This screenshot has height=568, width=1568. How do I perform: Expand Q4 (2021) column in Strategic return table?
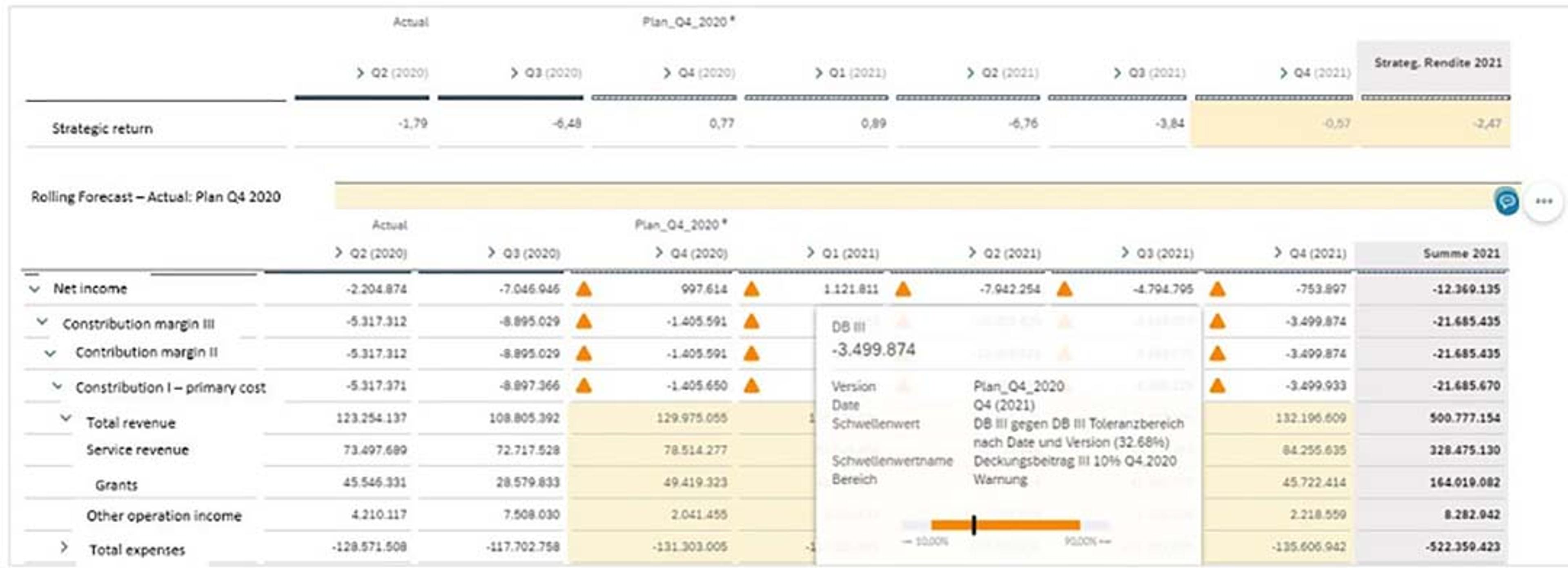click(1284, 73)
